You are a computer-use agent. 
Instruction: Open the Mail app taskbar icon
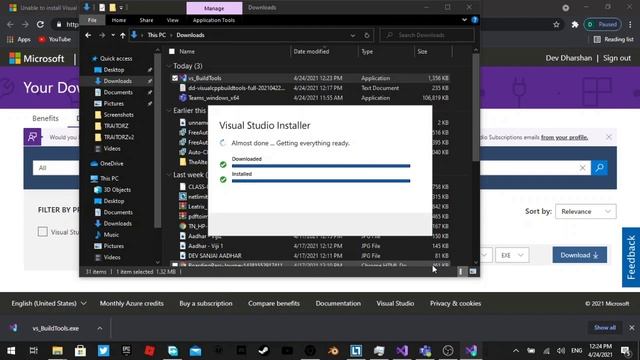click(x=196, y=351)
